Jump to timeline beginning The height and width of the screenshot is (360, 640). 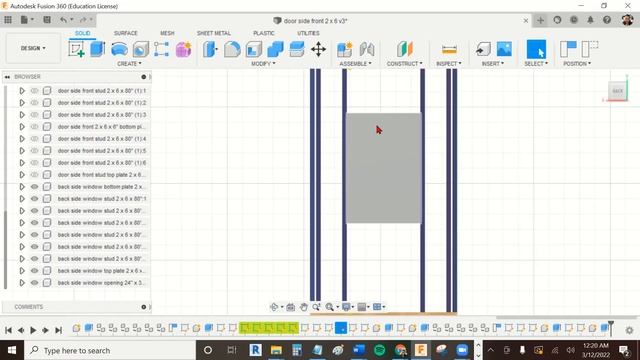coord(8,330)
